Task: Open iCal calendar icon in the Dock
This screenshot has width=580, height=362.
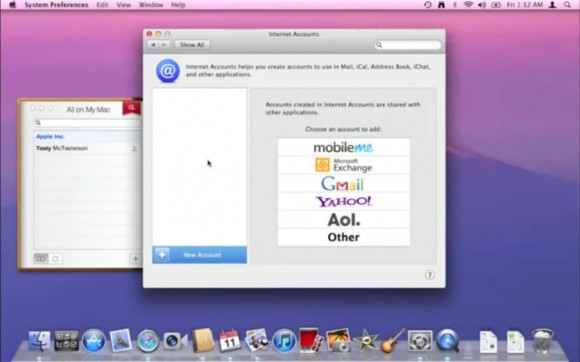Action: pyautogui.click(x=229, y=341)
